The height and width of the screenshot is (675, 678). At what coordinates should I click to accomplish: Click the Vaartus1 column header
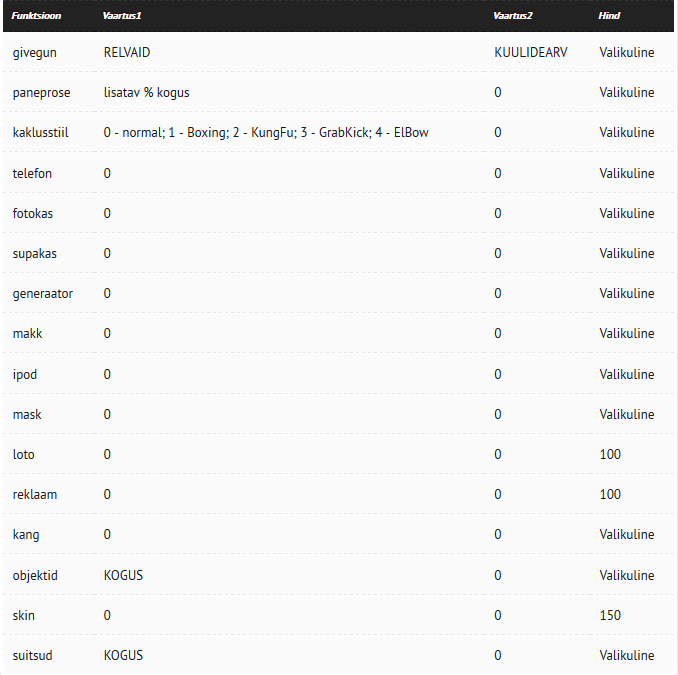coord(122,16)
